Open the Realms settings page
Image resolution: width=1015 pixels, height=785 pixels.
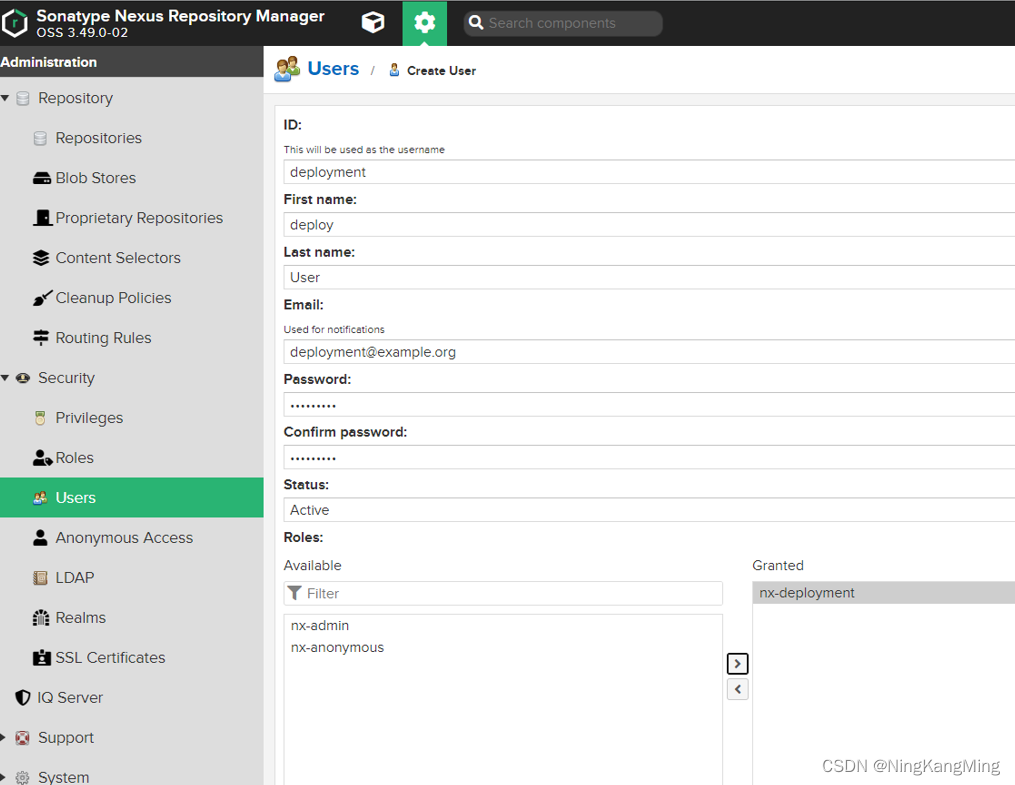[x=80, y=618]
